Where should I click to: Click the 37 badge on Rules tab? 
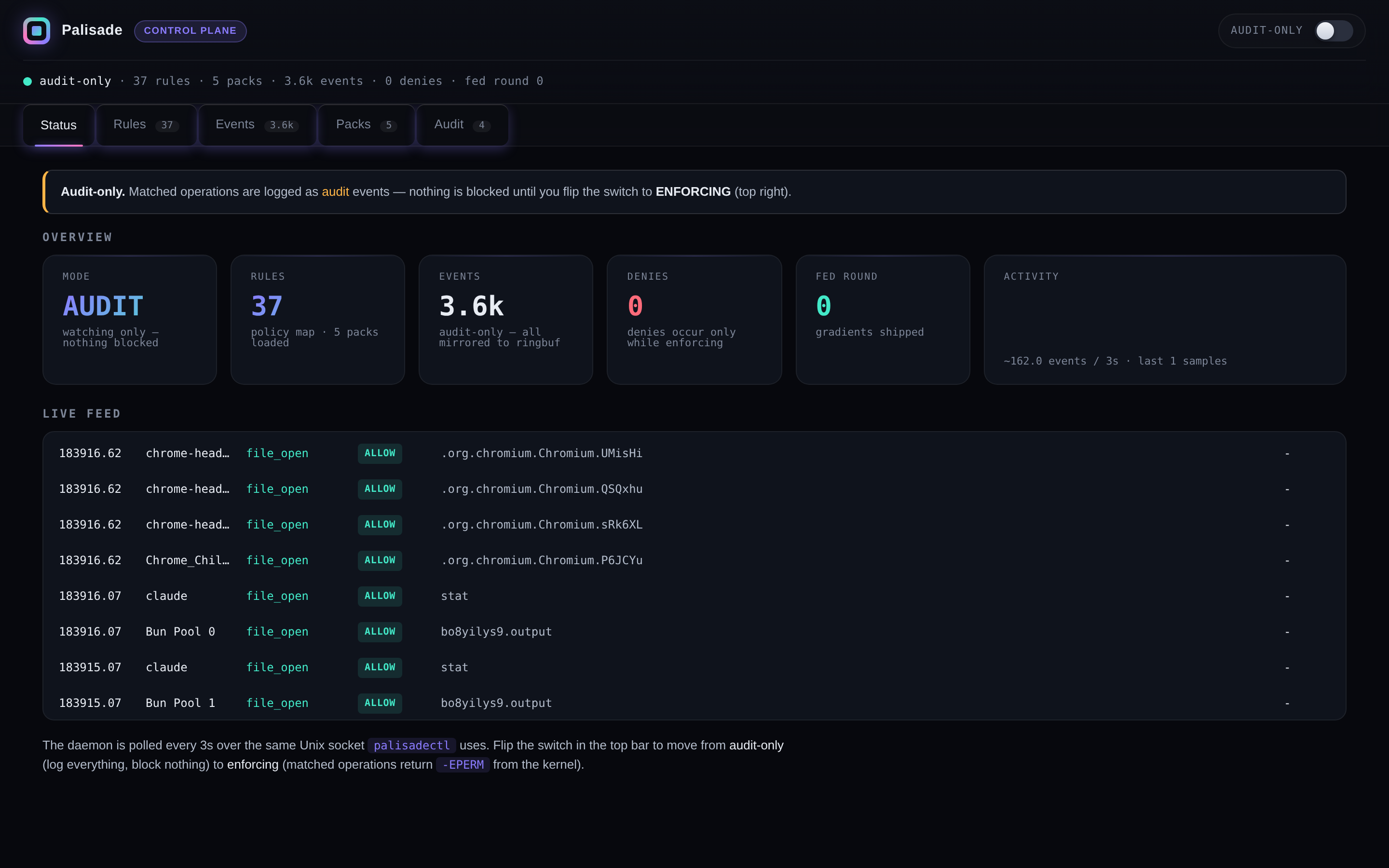pos(167,125)
